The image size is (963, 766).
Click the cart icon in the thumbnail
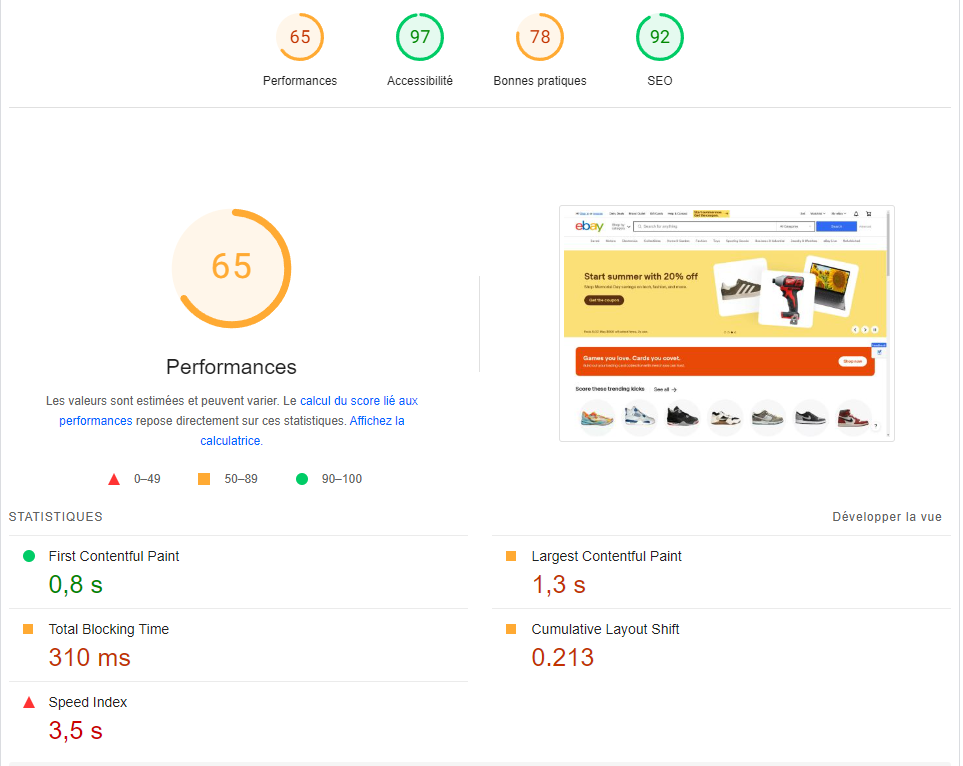pos(868,214)
